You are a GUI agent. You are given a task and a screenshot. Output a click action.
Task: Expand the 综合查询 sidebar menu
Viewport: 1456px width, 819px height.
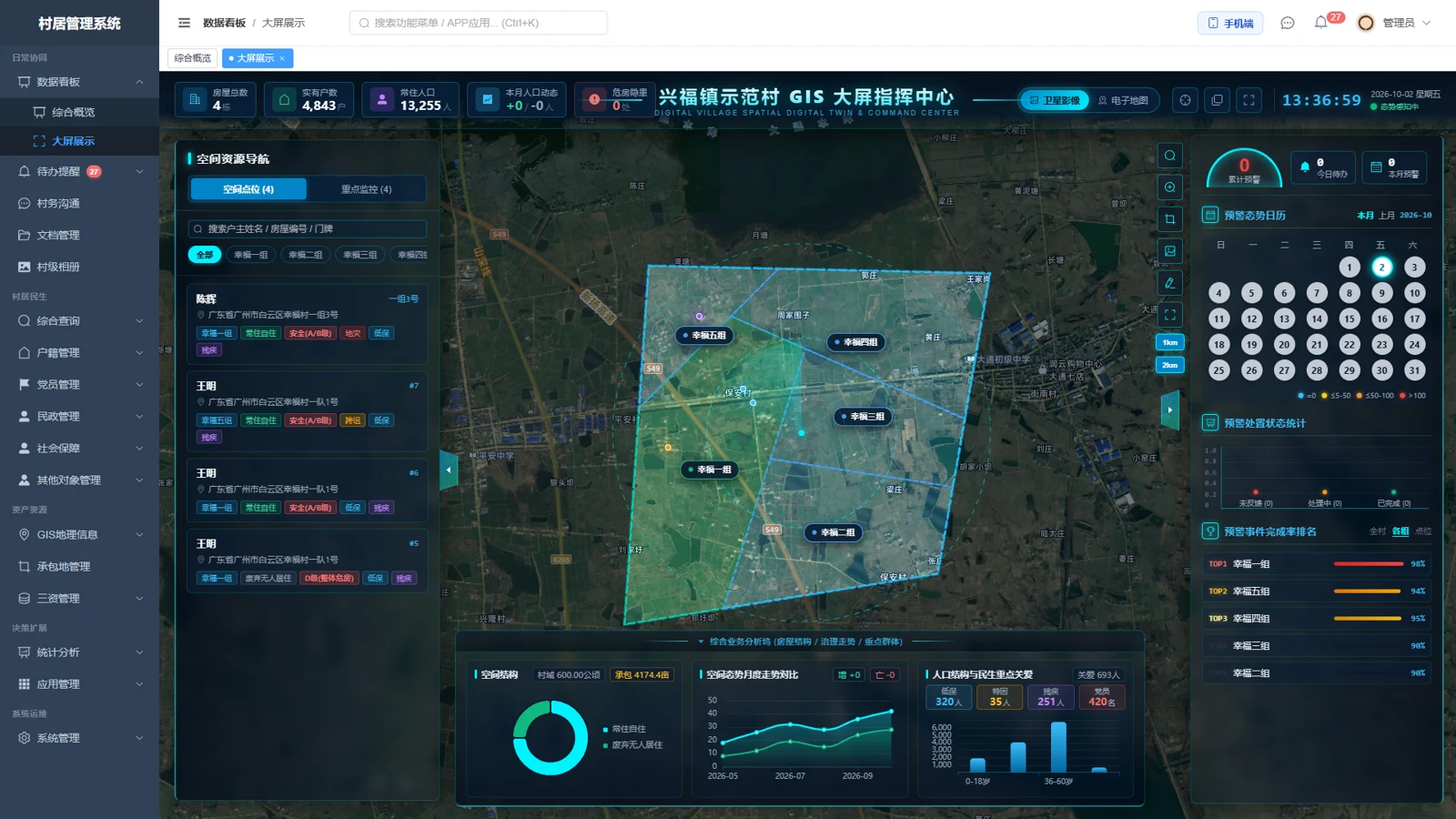(79, 321)
